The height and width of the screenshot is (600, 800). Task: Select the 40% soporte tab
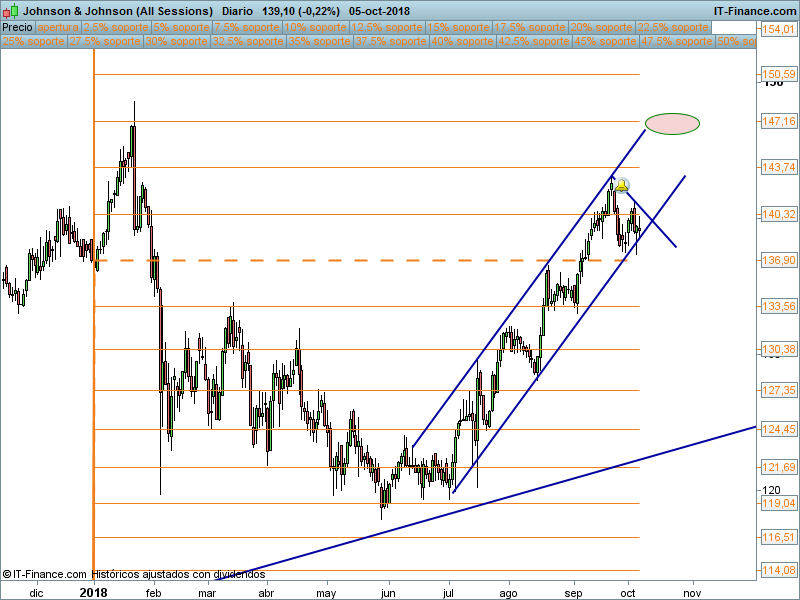point(462,41)
